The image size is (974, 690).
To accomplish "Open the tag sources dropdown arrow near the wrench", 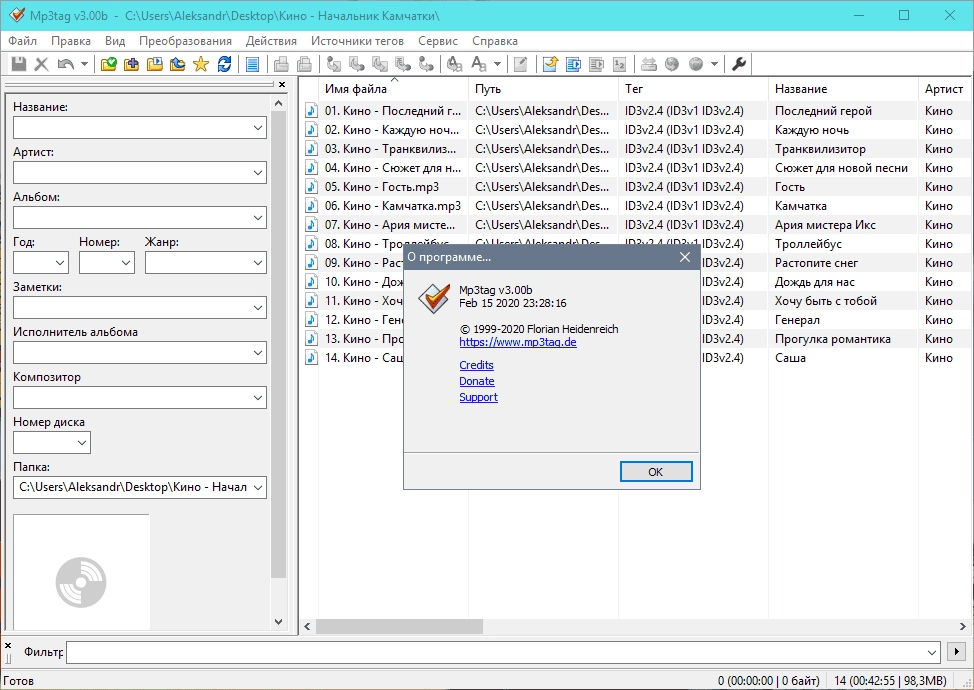I will click(714, 64).
